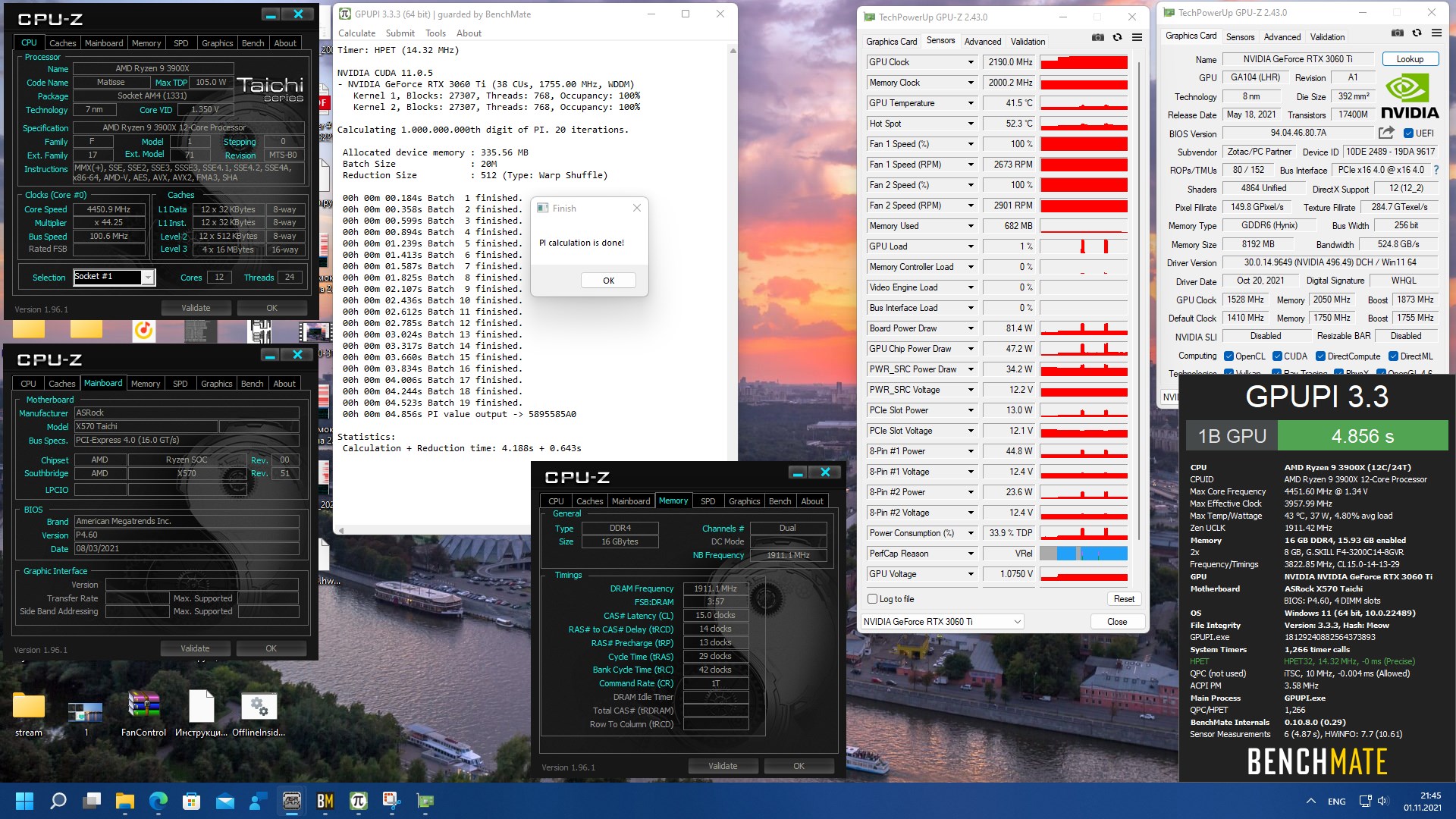Click refresh icon in GPU-Z Sensors window

[x=1117, y=37]
